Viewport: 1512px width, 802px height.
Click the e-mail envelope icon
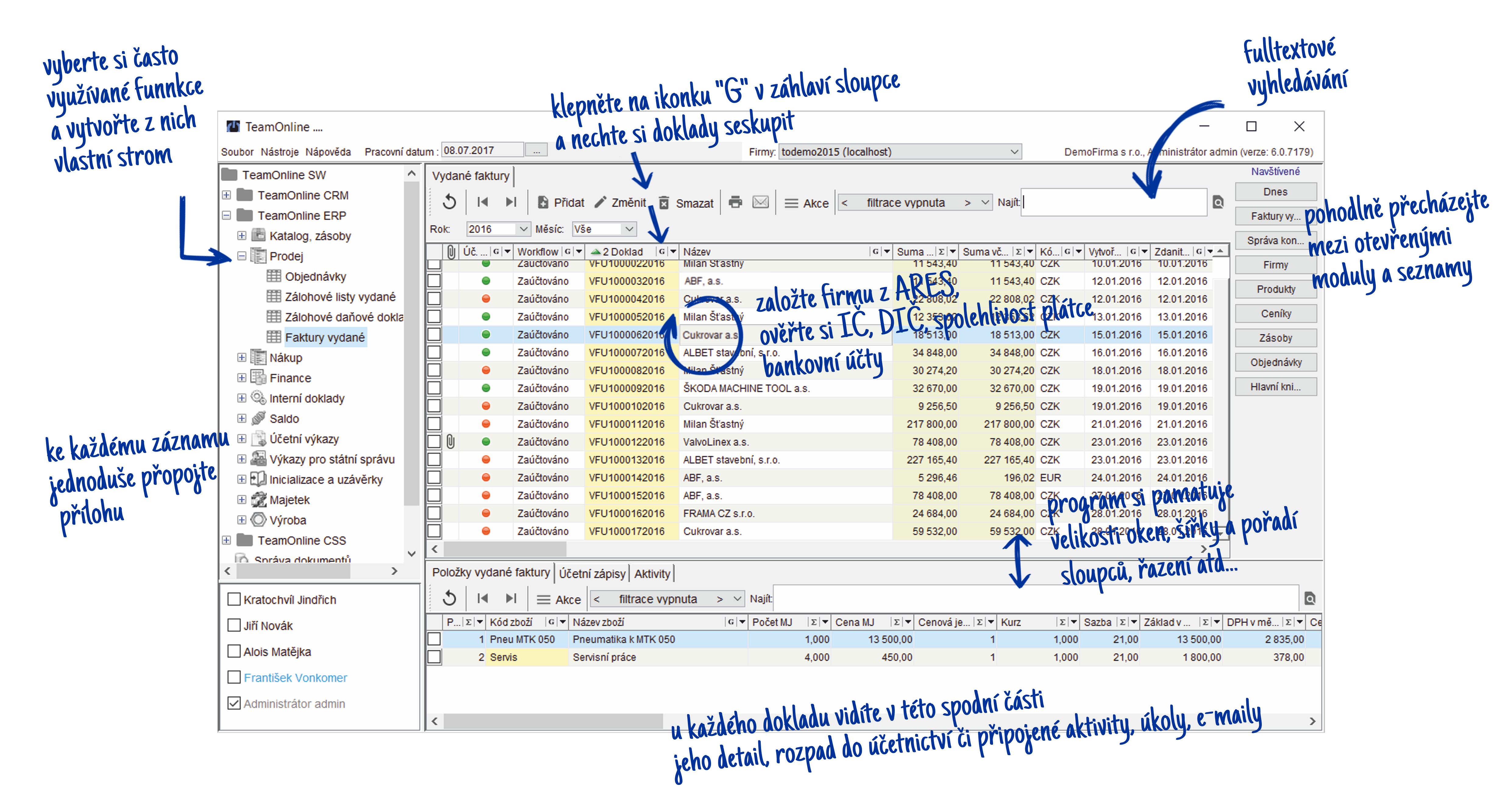coord(760,202)
